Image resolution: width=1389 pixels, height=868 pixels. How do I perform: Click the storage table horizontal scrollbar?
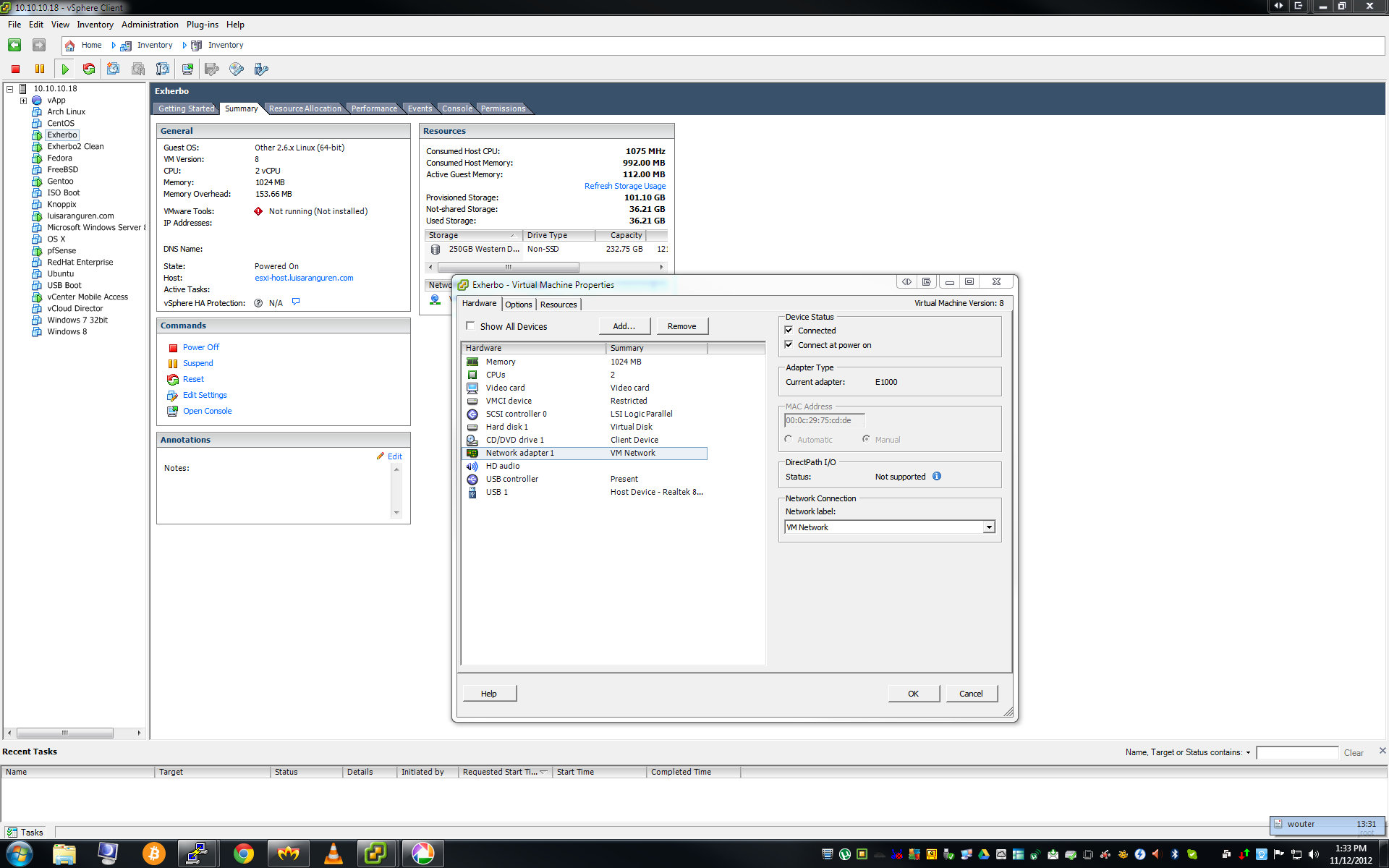508,267
